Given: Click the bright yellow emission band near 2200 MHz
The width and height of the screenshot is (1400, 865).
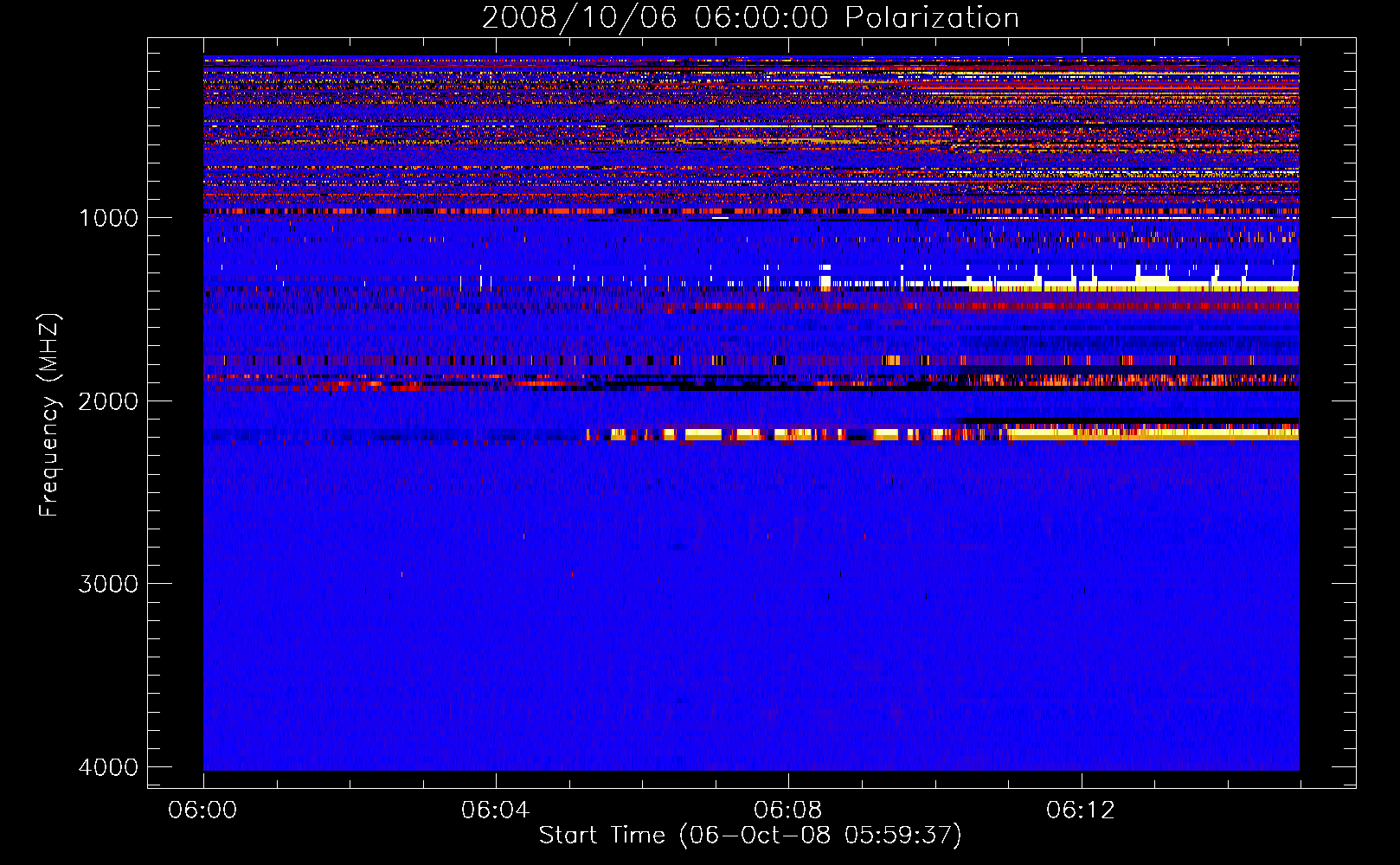Looking at the screenshot, I should click(943, 433).
